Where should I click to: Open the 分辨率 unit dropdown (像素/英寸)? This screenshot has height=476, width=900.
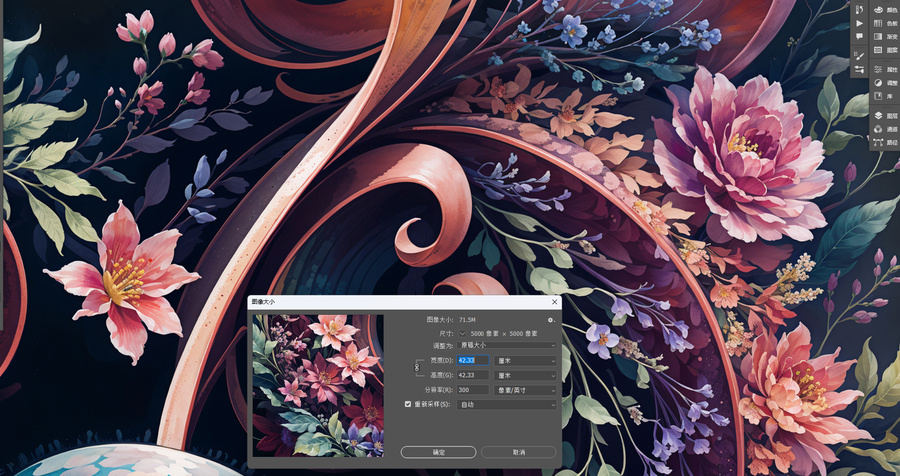point(525,390)
